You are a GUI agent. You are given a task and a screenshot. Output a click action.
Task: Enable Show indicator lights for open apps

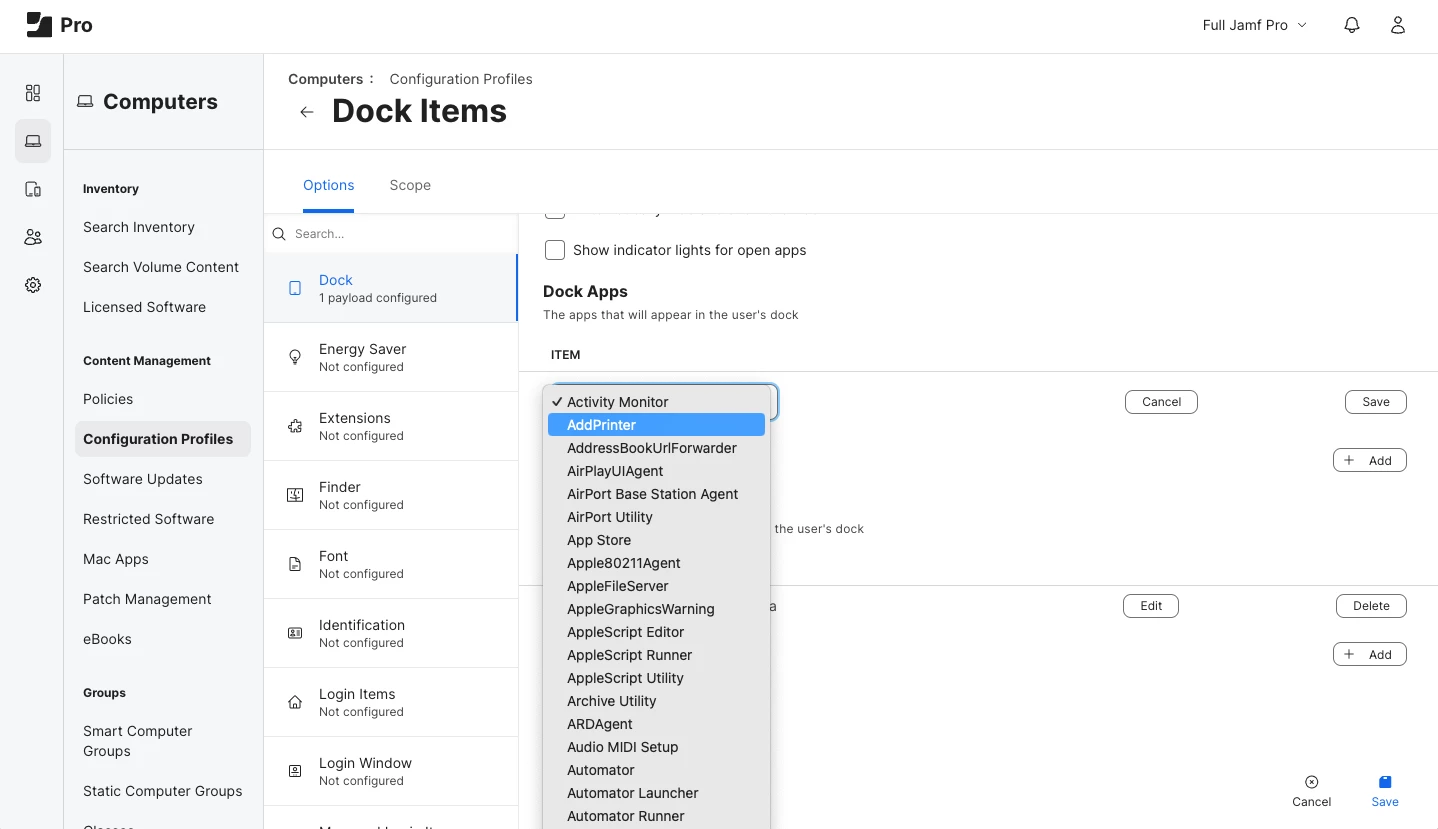(x=555, y=250)
